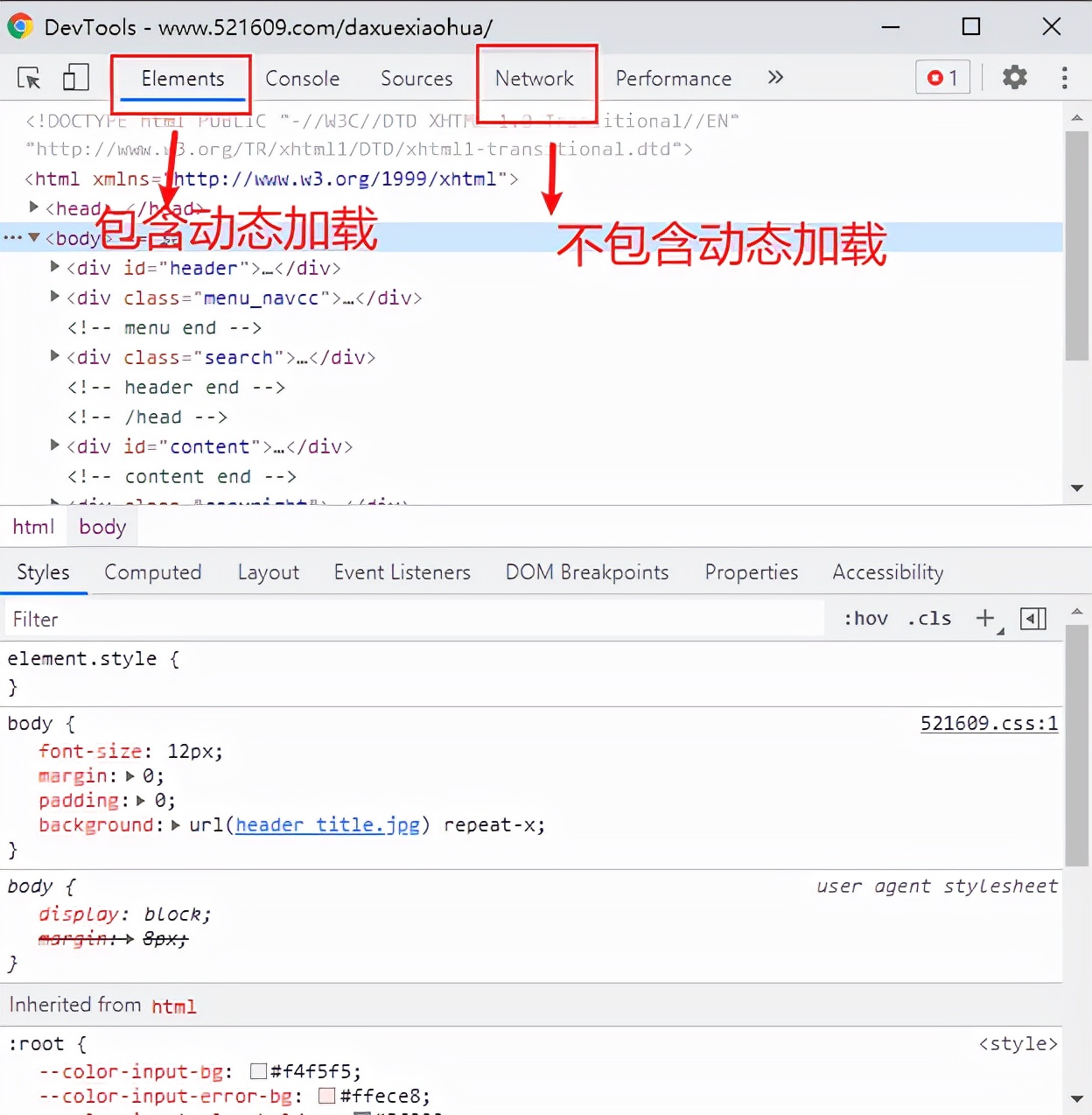The height and width of the screenshot is (1115, 1092).
Task: Expand the div class="search" node
Action: [x=55, y=356]
